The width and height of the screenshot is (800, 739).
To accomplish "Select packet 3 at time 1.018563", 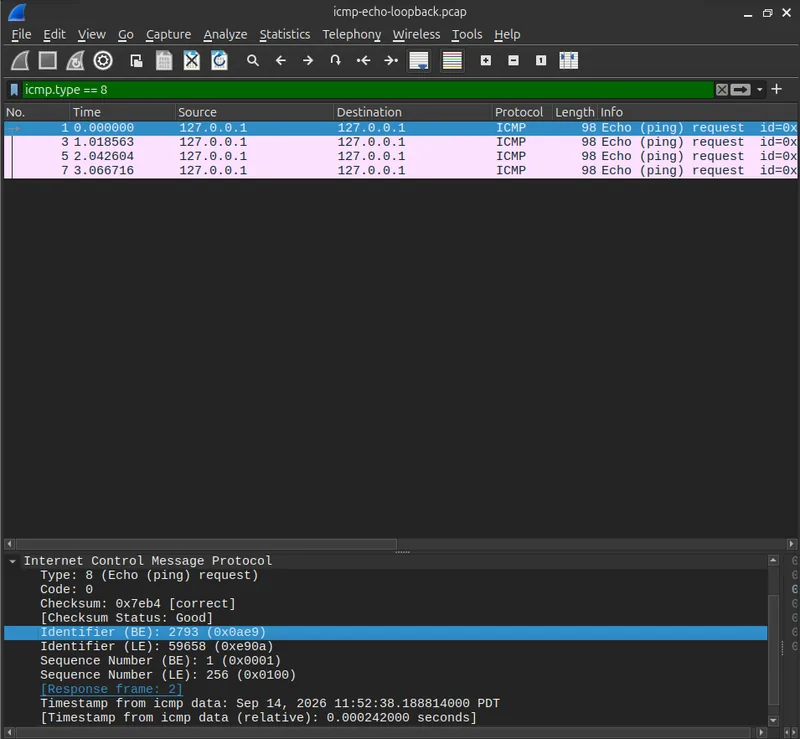I will [x=401, y=142].
